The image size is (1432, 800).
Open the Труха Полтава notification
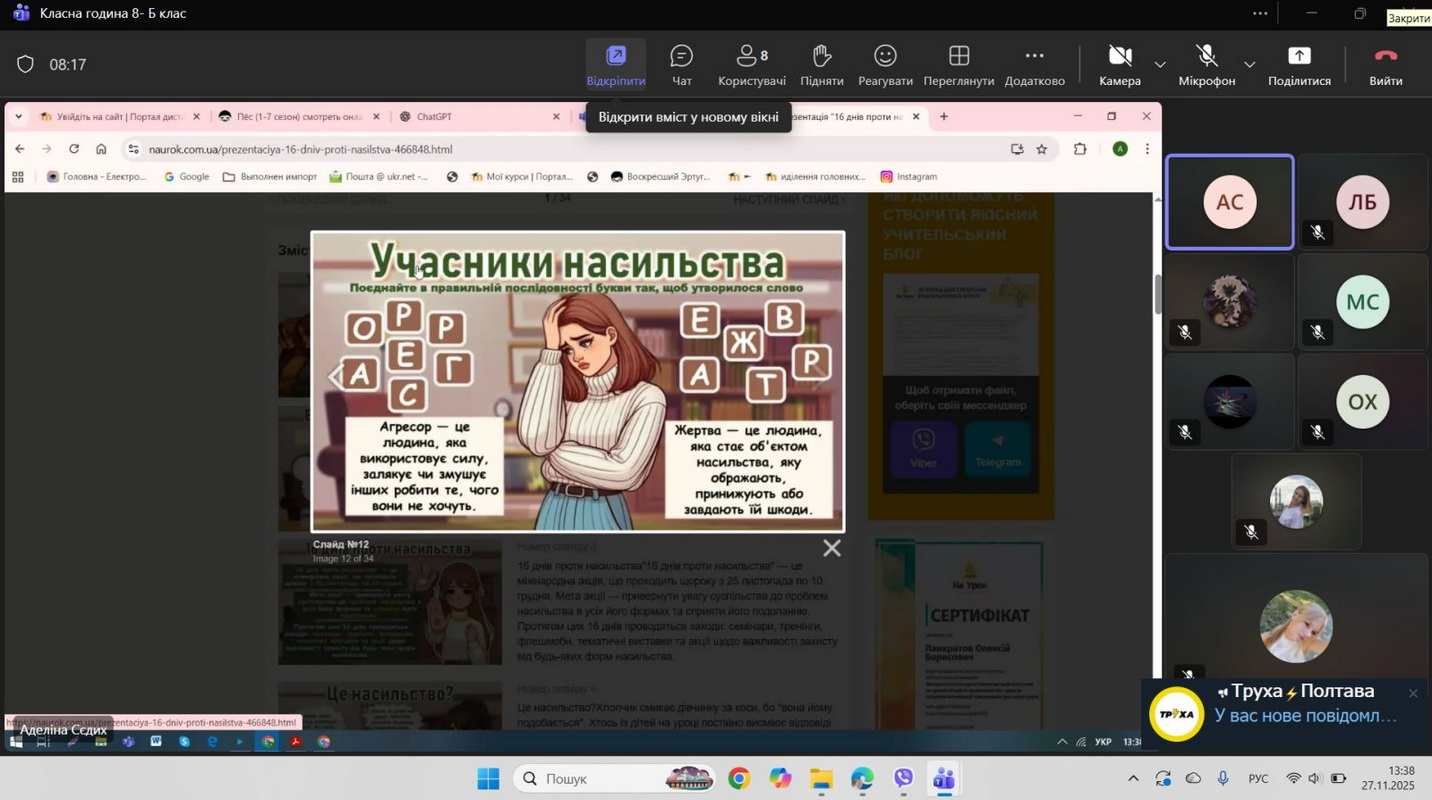click(x=1290, y=705)
